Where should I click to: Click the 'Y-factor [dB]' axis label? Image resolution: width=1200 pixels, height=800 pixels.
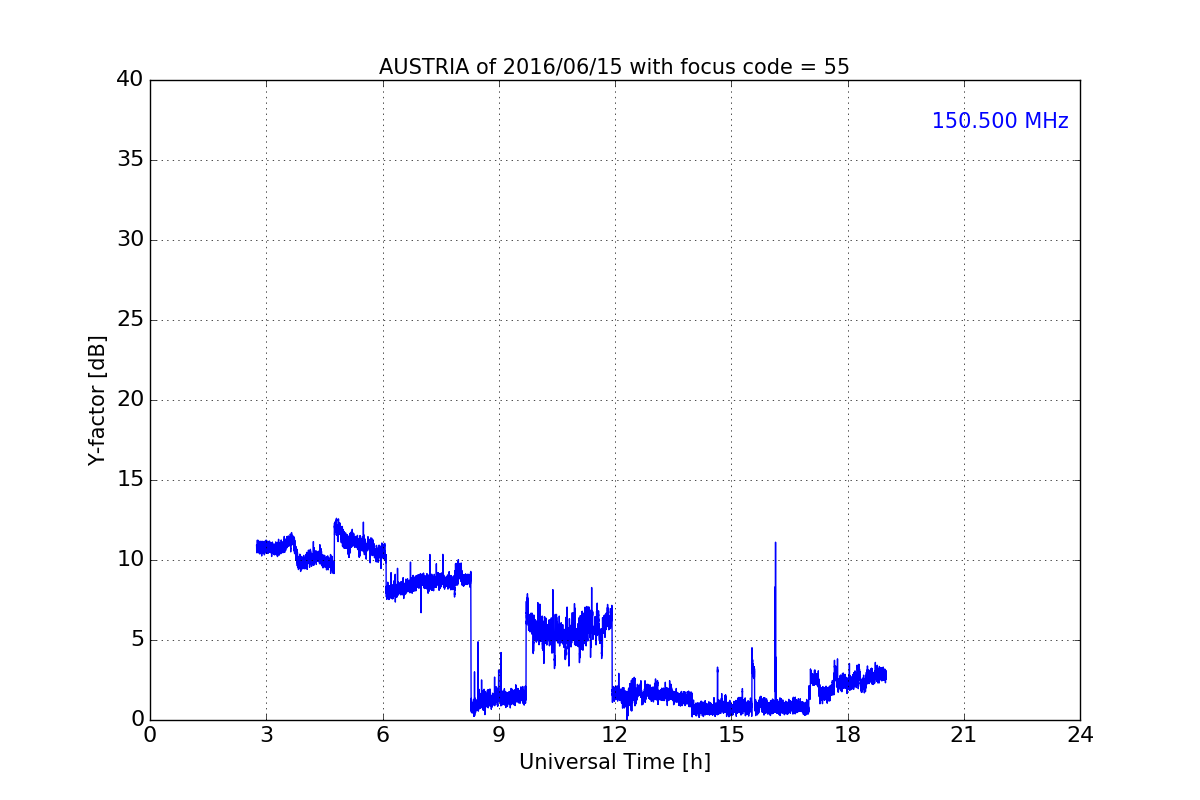pyautogui.click(x=97, y=400)
